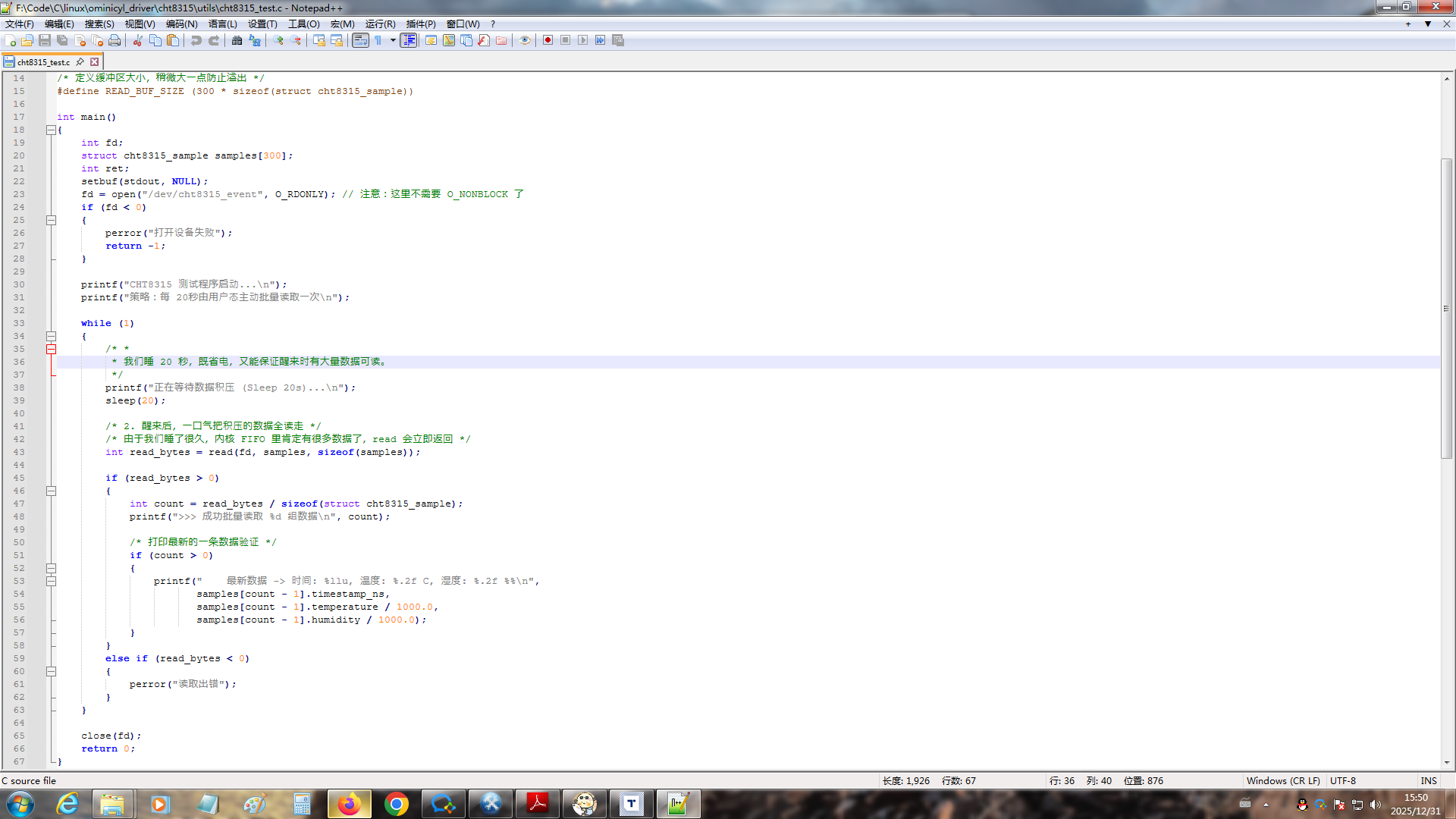This screenshot has height=819, width=1456.
Task: Click the Undo arrow icon
Action: point(196,40)
